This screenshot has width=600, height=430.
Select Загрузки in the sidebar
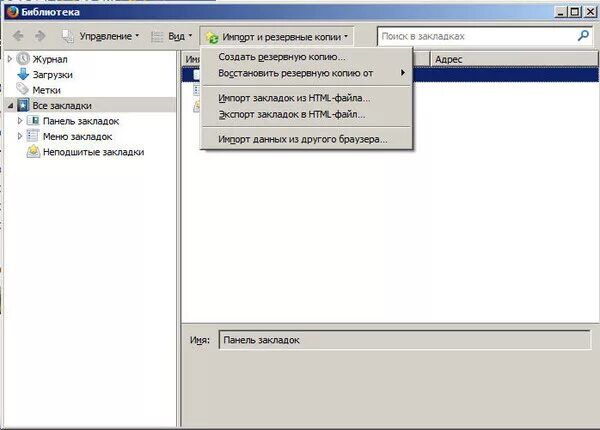tap(52, 75)
